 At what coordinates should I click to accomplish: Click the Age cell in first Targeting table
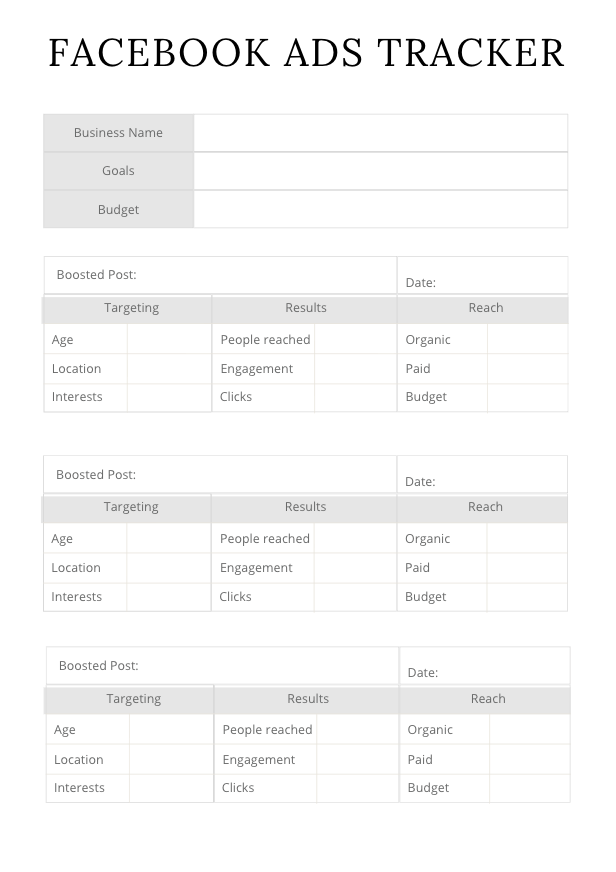169,340
